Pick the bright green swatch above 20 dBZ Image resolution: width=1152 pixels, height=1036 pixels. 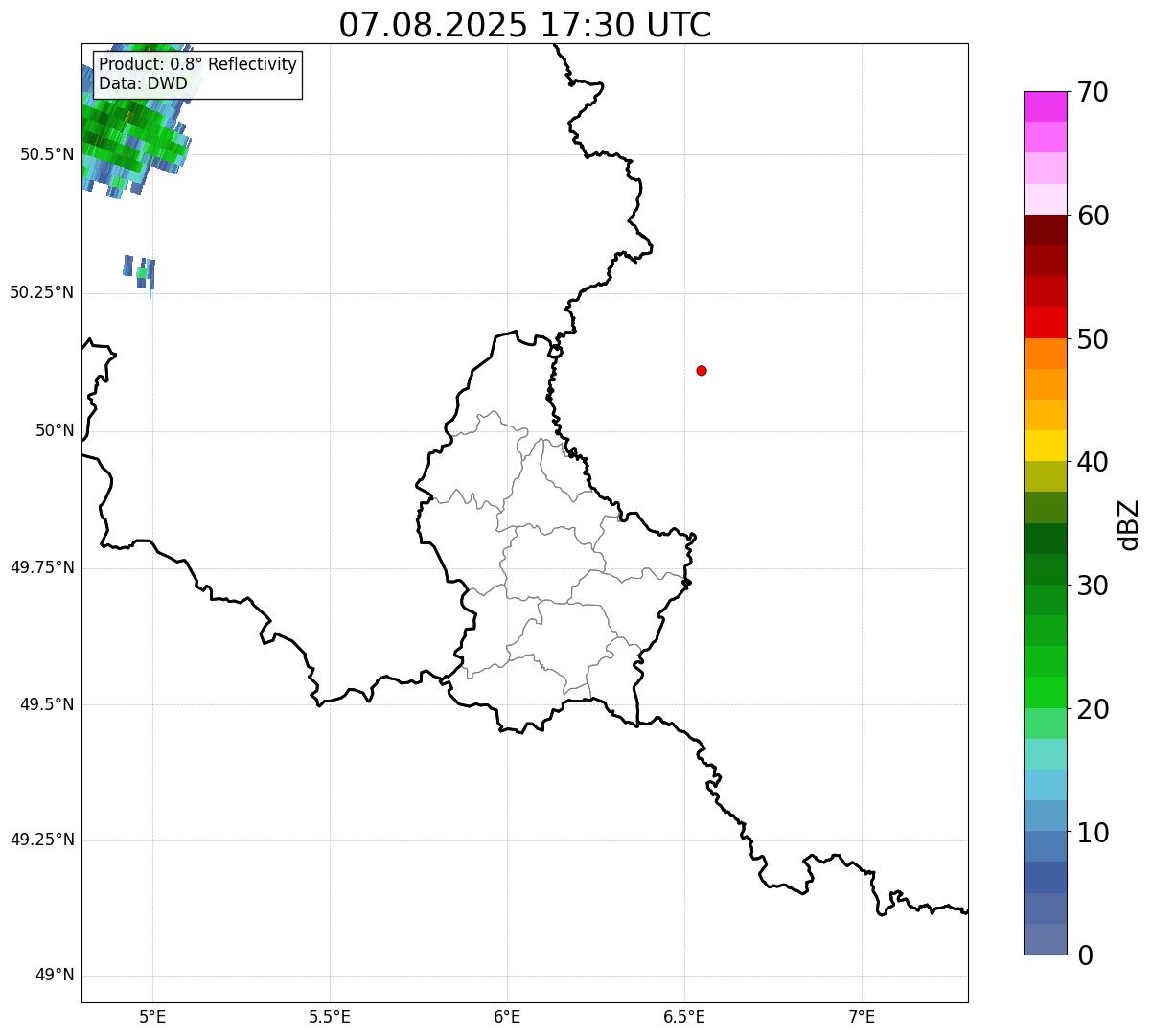pos(1045,692)
